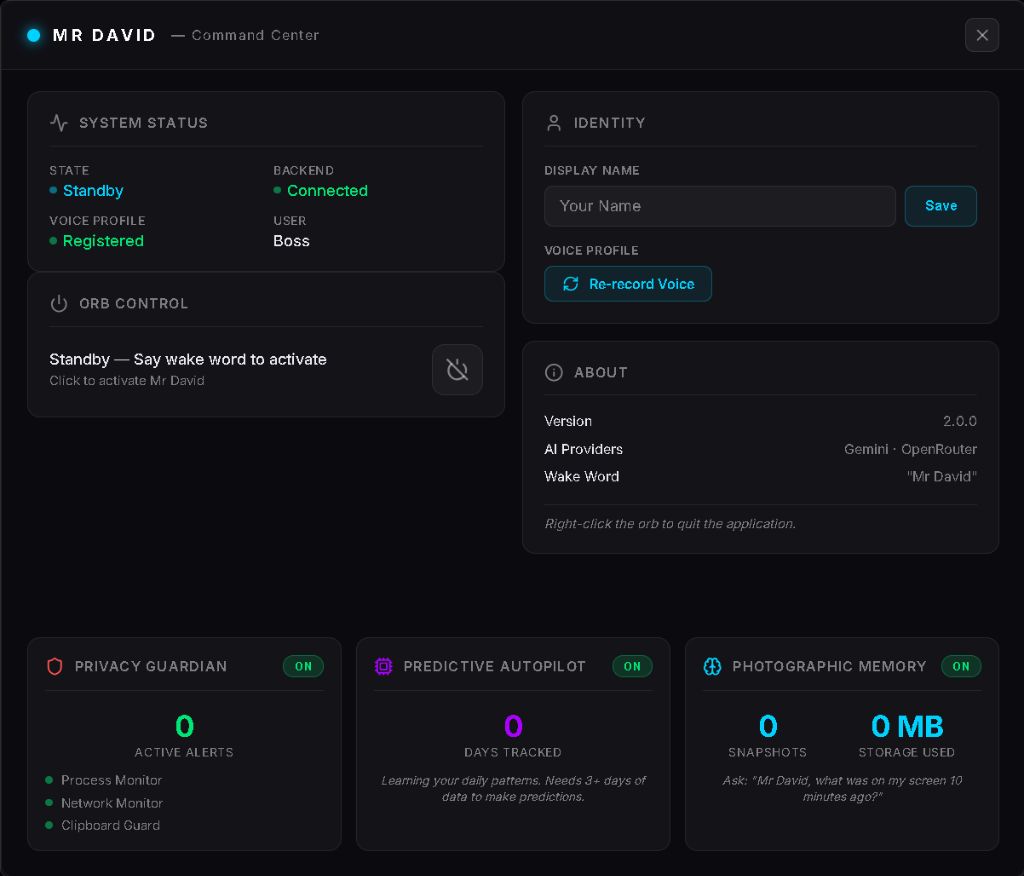Click the Predictive Autopilot chip icon
Screen dimensions: 1024x876
coord(383,666)
